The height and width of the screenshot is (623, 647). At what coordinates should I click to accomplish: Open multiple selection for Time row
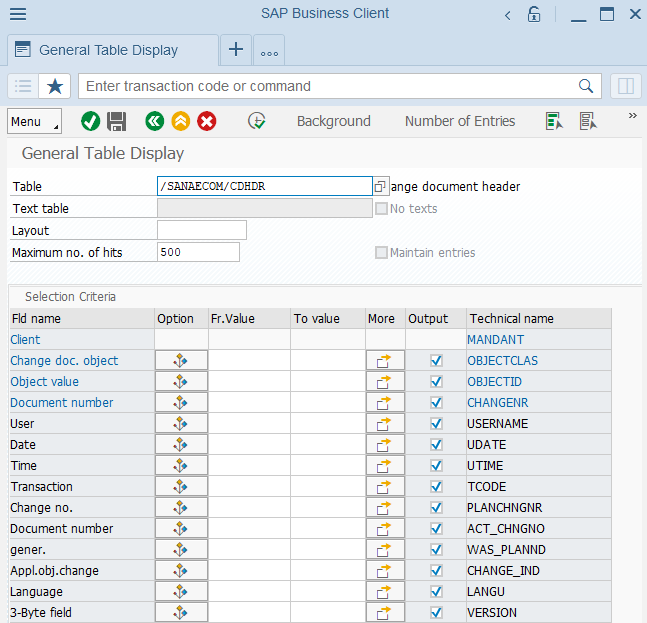[385, 466]
